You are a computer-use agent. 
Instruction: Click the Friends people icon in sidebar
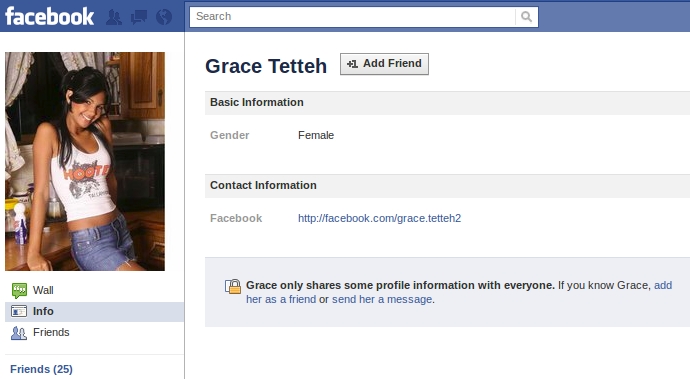[x=19, y=333]
